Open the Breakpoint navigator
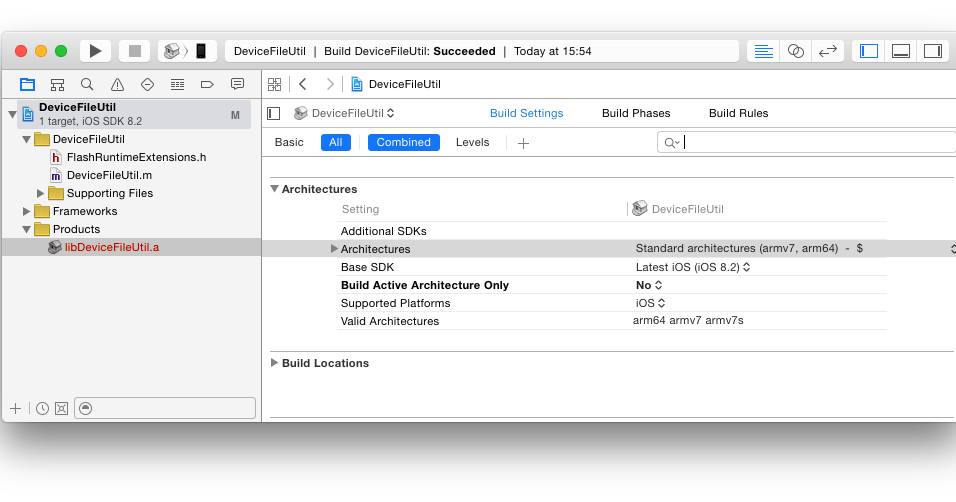Screen dimensions: 956x502 (207, 84)
